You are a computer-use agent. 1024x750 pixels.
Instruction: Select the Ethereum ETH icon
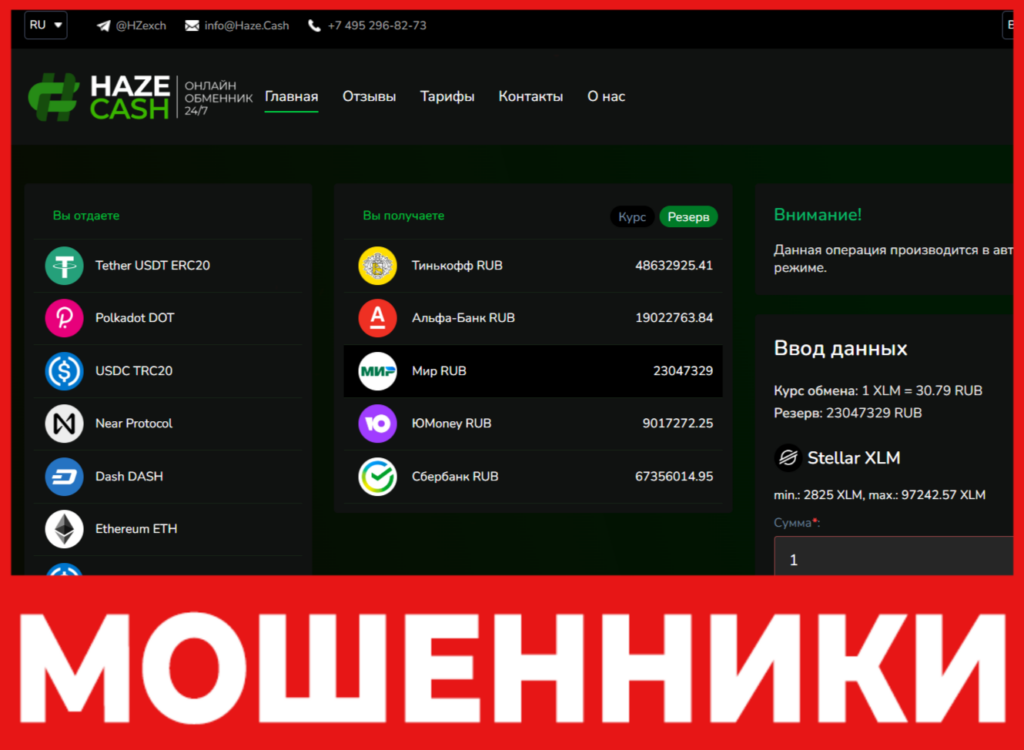tap(64, 529)
